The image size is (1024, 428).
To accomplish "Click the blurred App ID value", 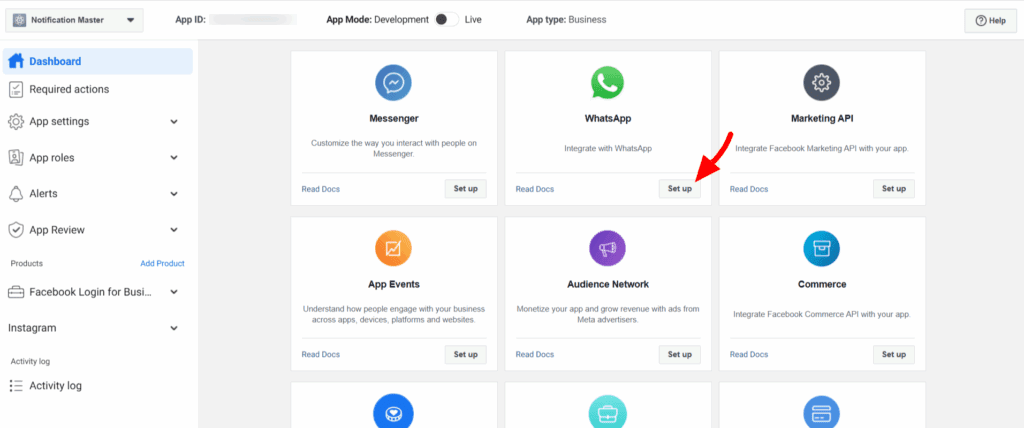I will point(253,20).
